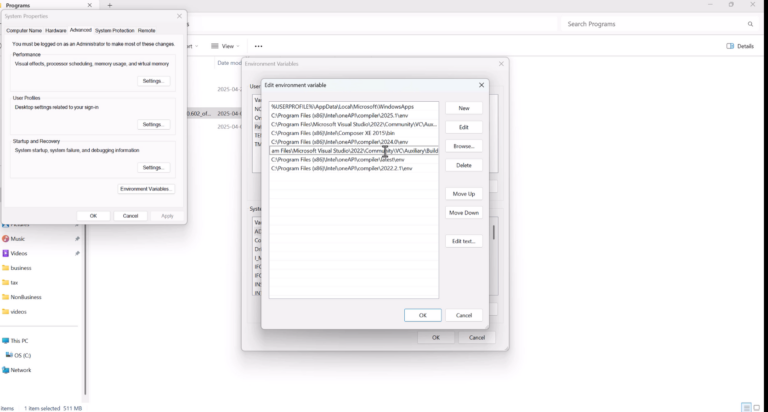Open Environment Variables... from System Properties
768x412 pixels.
click(x=147, y=188)
